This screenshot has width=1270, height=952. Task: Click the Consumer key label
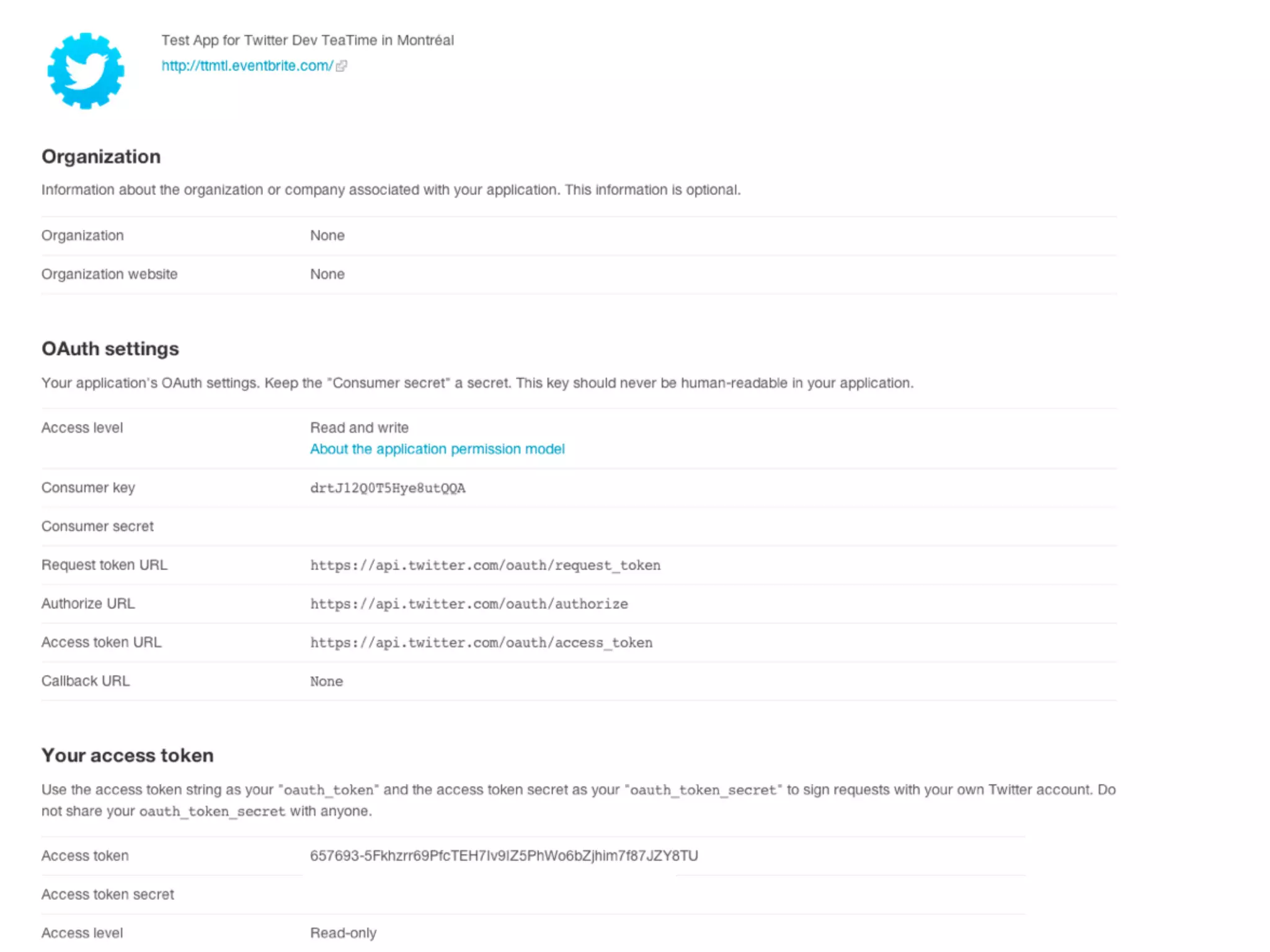[x=88, y=488]
